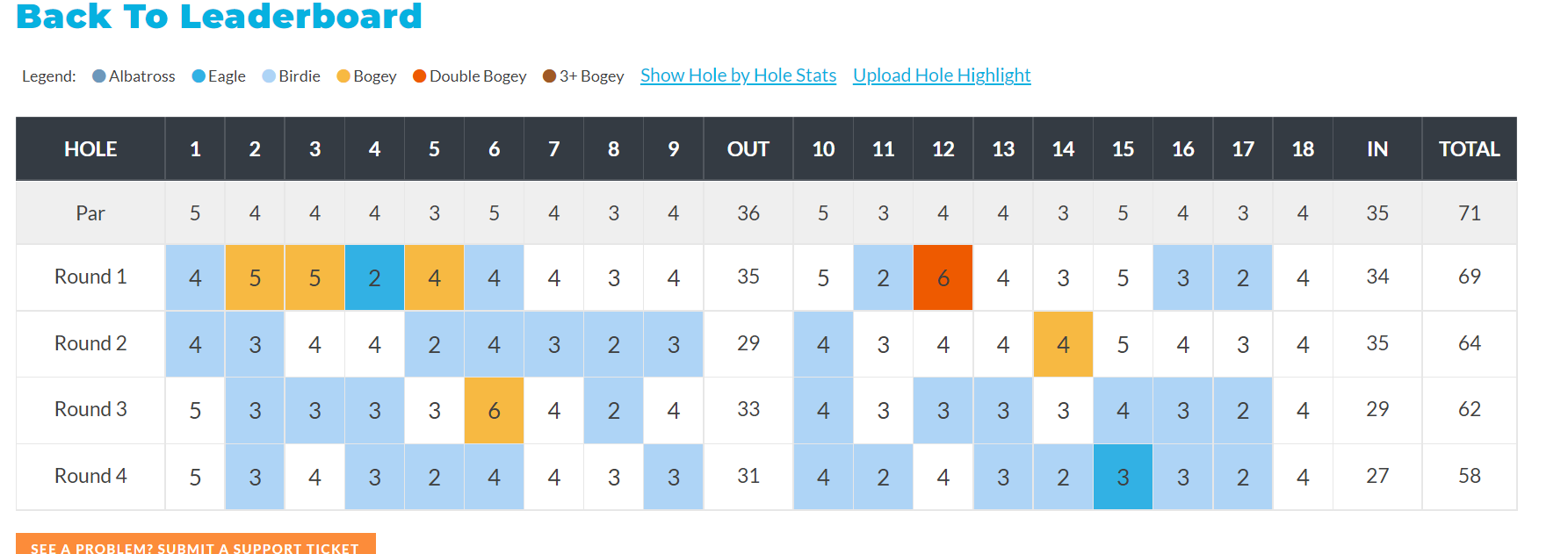Click the Par row label
The image size is (1568, 554).
pos(90,213)
